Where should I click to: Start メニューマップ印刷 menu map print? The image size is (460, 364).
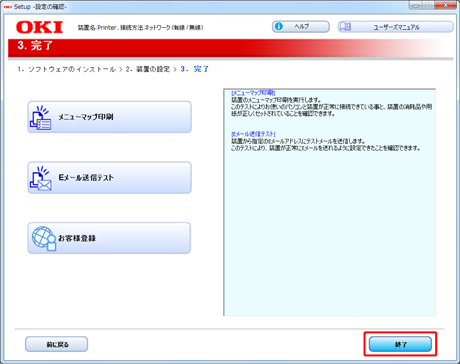point(109,117)
